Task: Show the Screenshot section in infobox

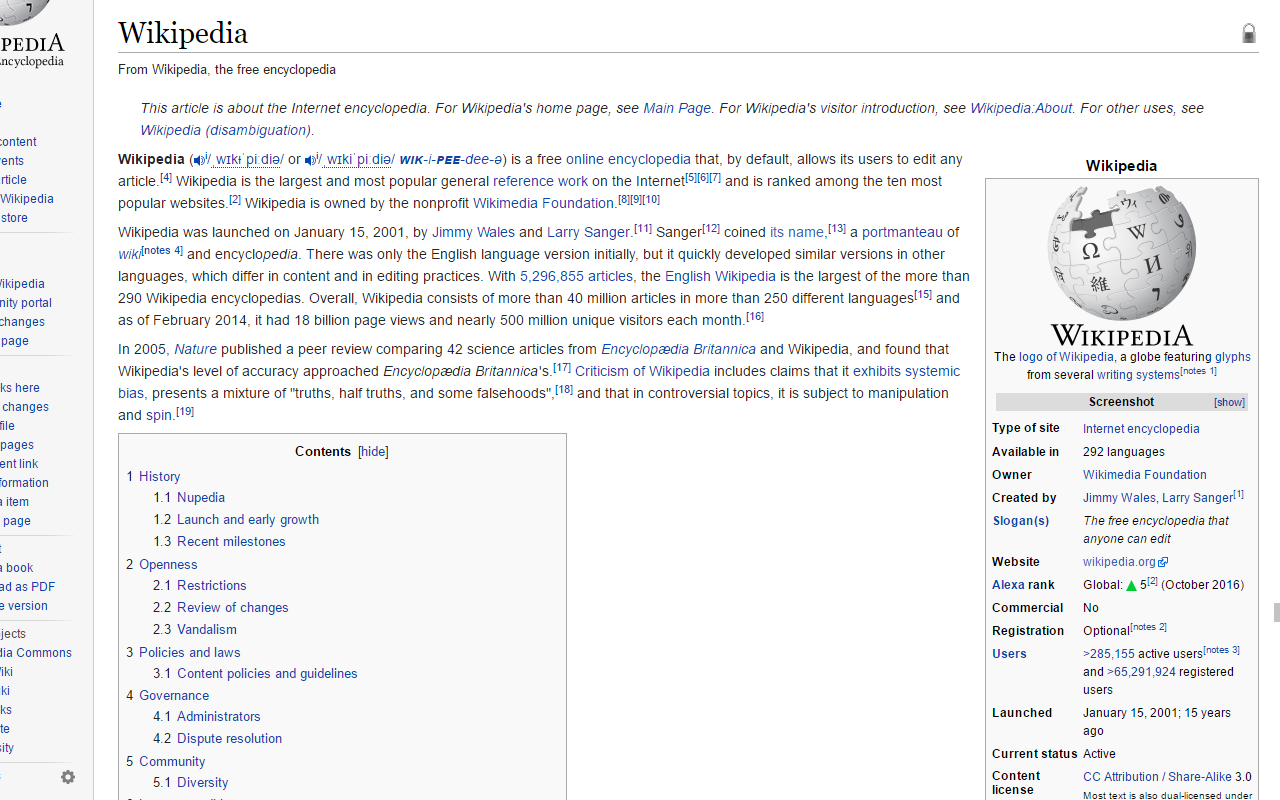Action: point(1229,402)
